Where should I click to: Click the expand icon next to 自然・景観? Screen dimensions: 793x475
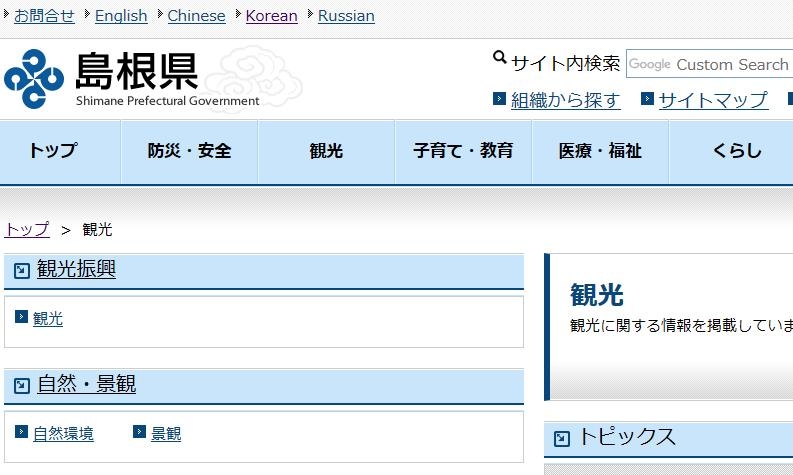(22, 386)
